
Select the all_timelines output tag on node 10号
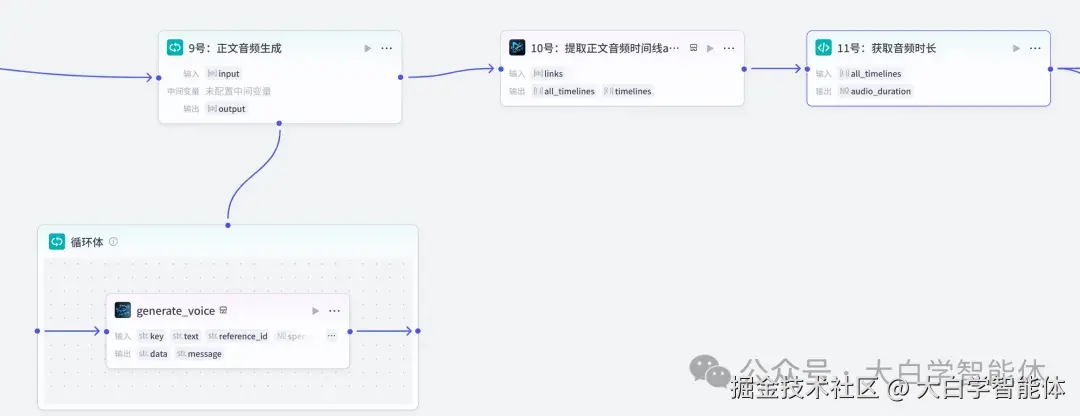click(564, 91)
